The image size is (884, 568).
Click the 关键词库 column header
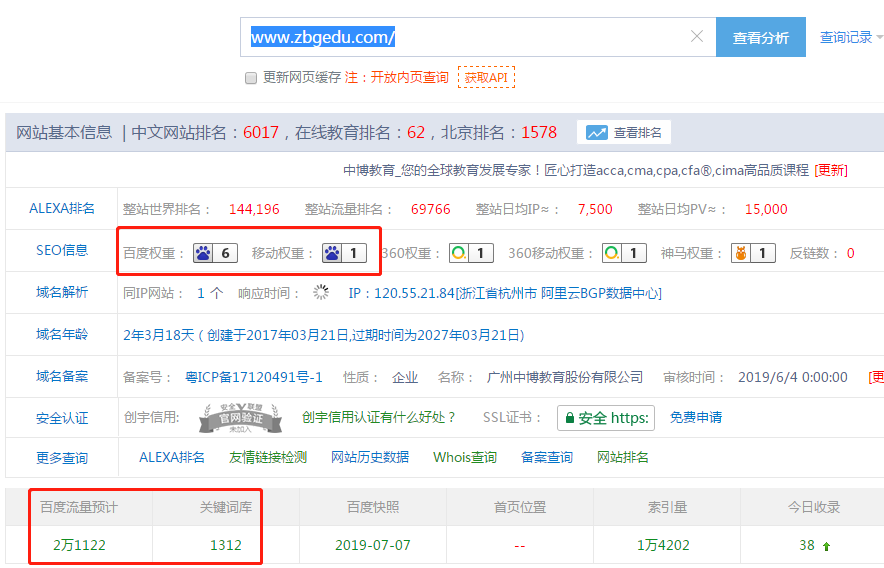pyautogui.click(x=226, y=508)
